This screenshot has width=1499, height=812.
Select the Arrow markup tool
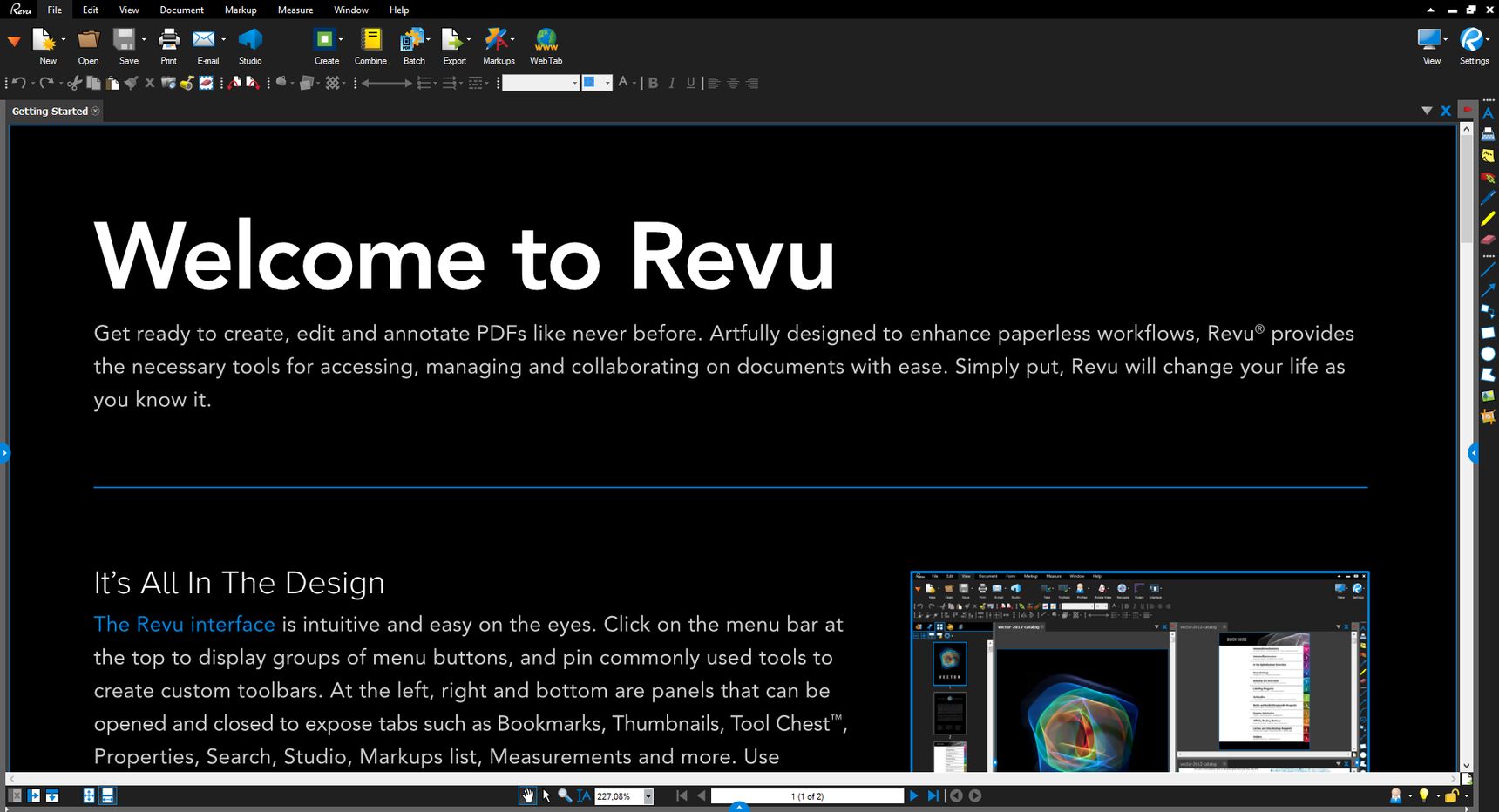[x=1488, y=290]
